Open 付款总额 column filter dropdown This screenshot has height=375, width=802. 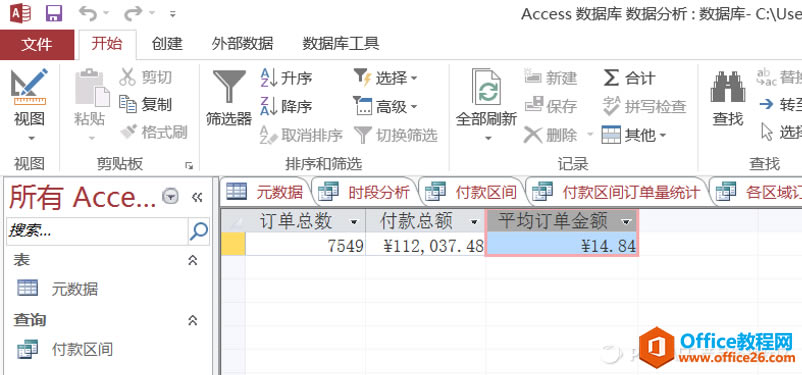click(474, 222)
